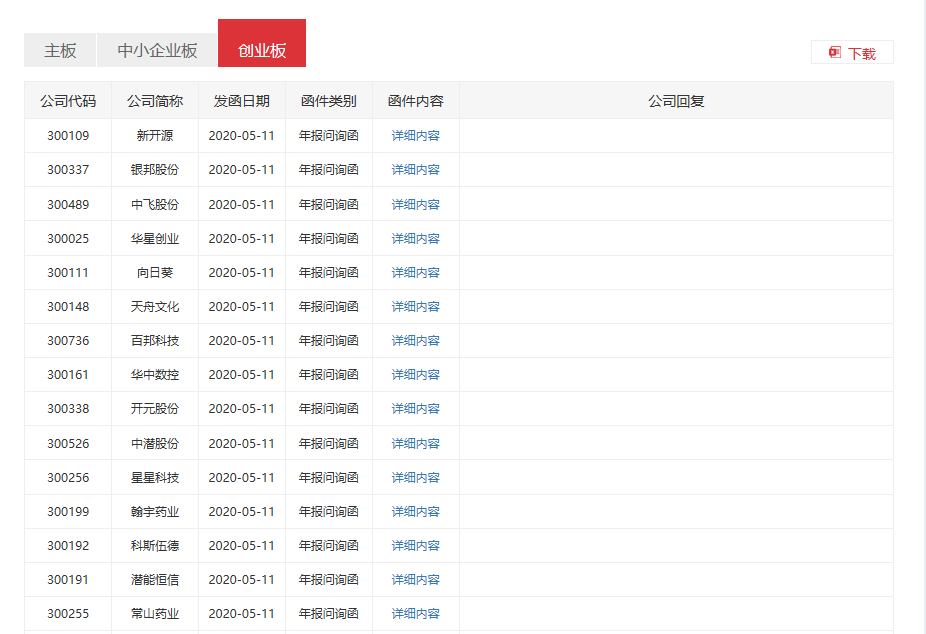Open 详细内容 link for 中飞股份

pos(416,204)
